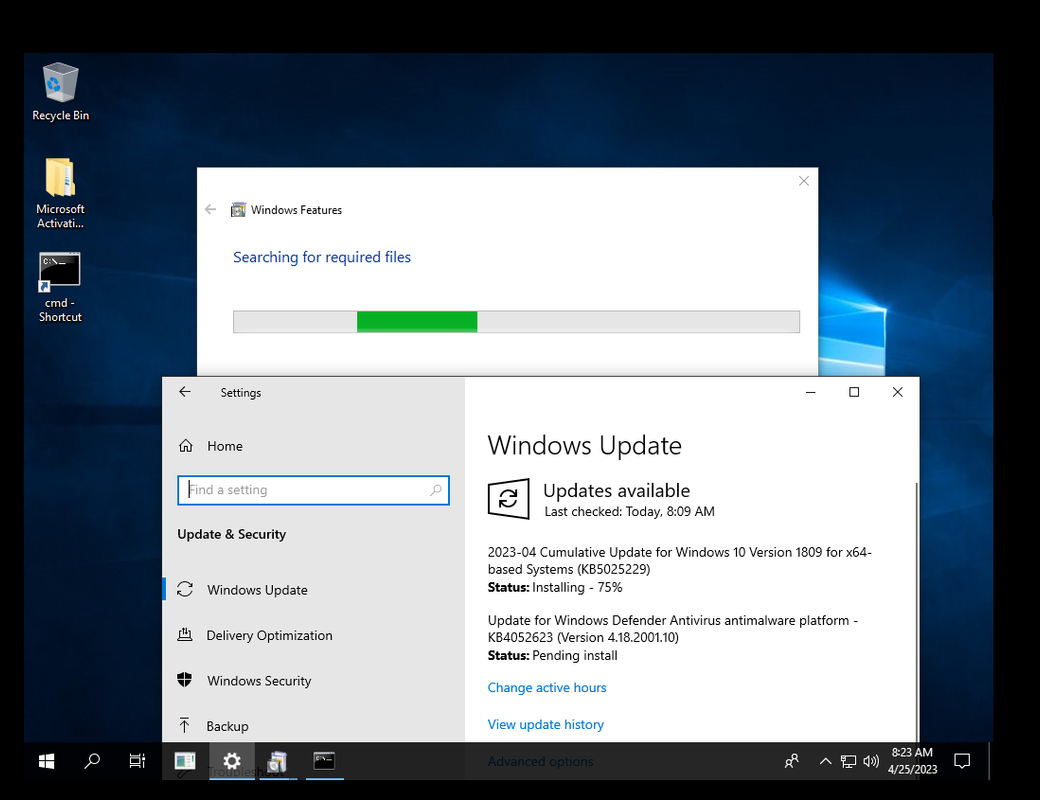The width and height of the screenshot is (1040, 800).
Task: Open the Windows Start menu
Action: click(x=46, y=761)
